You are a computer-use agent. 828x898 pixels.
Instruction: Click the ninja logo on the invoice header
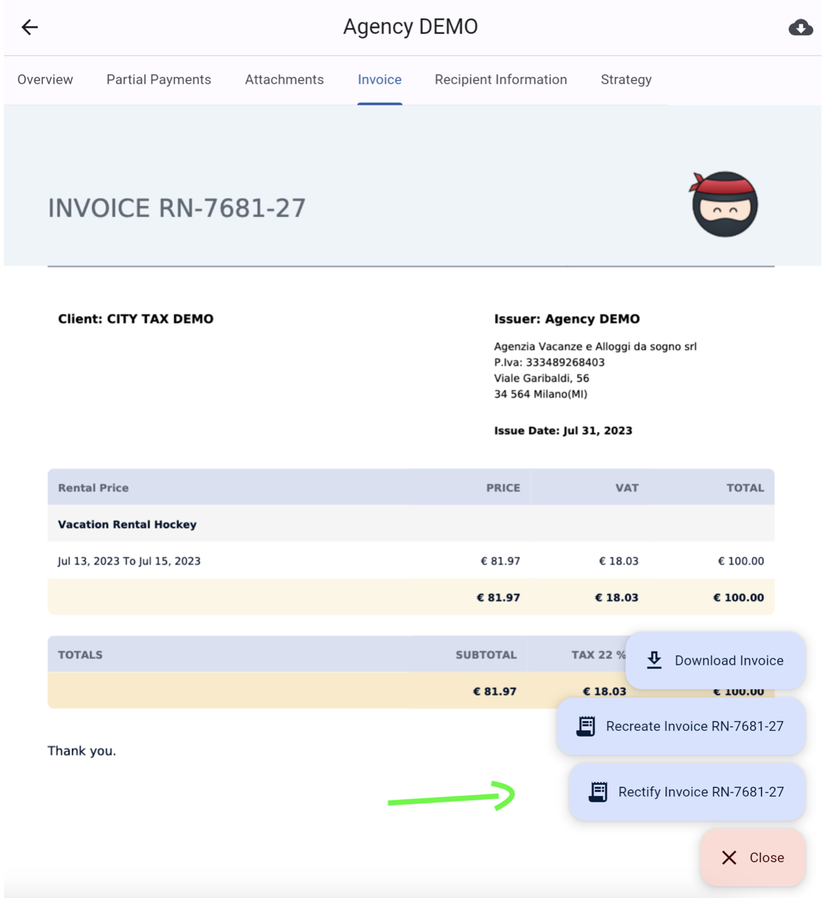tap(724, 203)
